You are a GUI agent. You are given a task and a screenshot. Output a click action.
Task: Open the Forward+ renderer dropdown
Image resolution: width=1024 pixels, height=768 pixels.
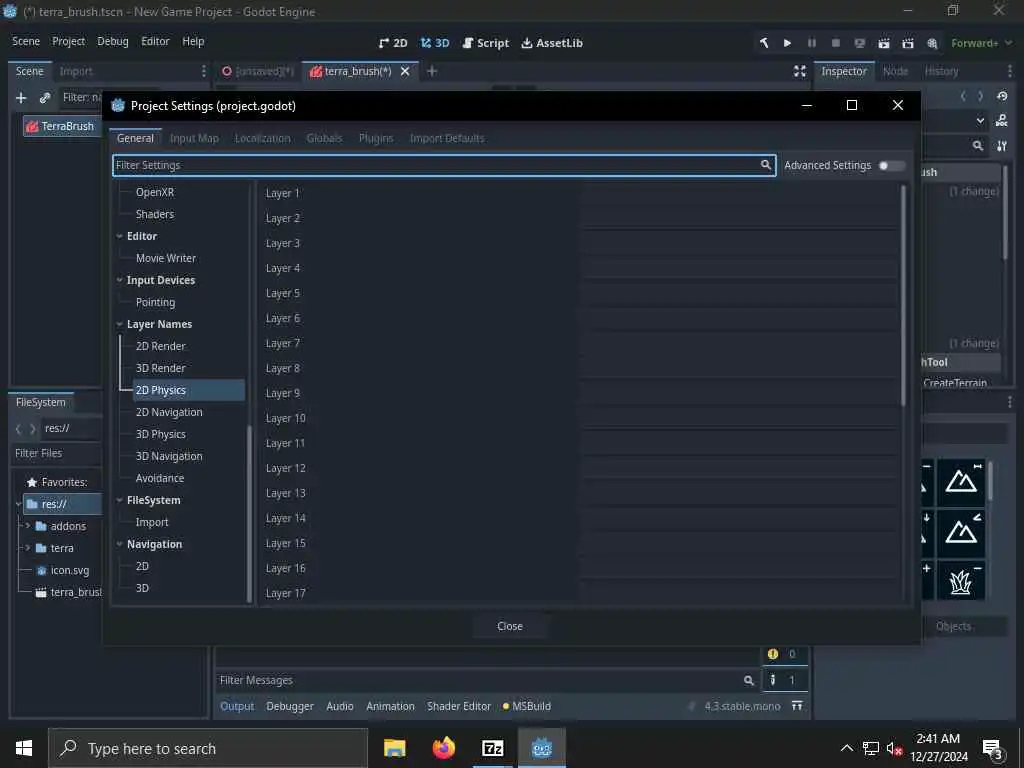point(982,43)
